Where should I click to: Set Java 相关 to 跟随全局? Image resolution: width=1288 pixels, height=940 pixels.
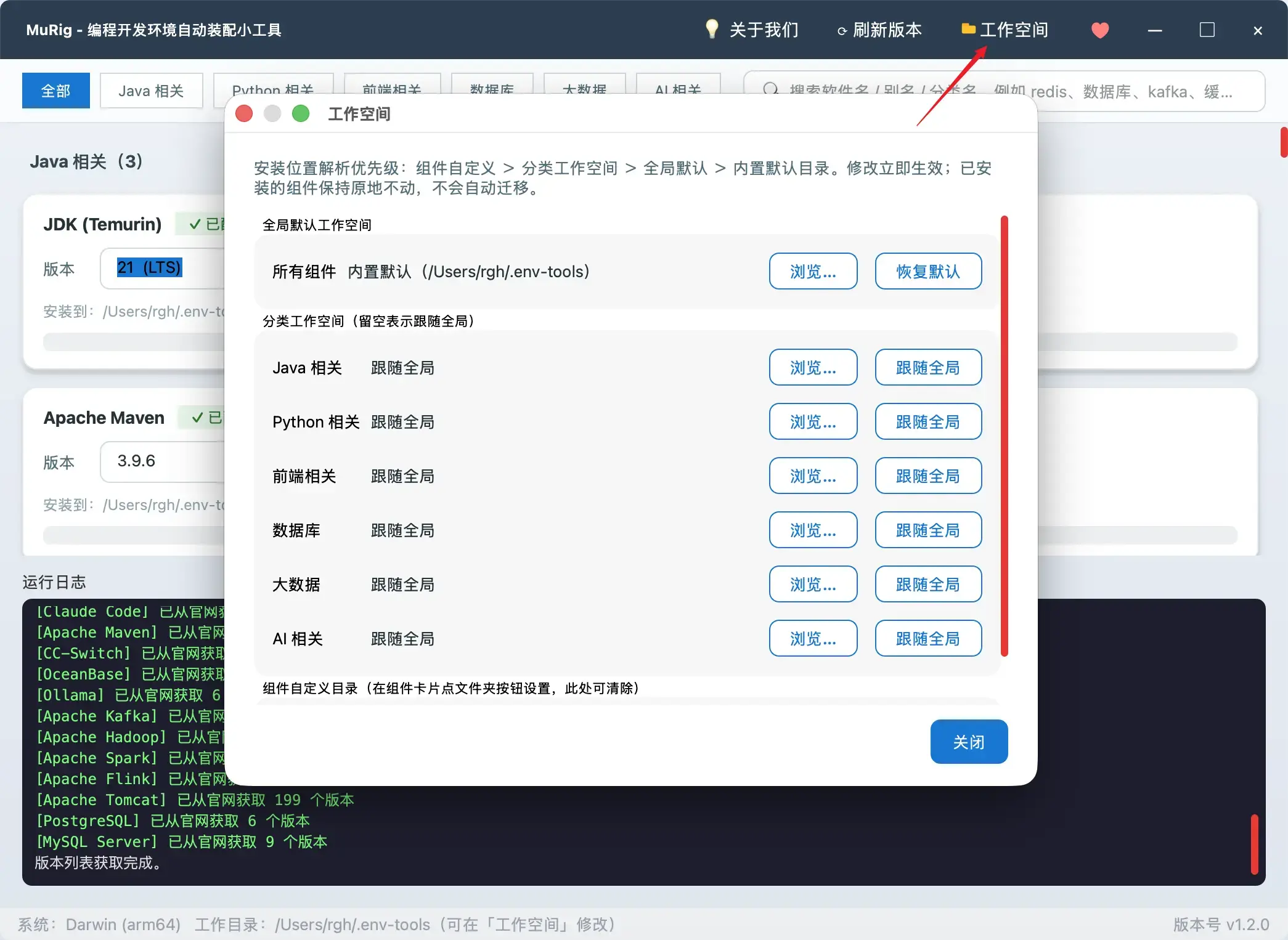[x=928, y=367]
